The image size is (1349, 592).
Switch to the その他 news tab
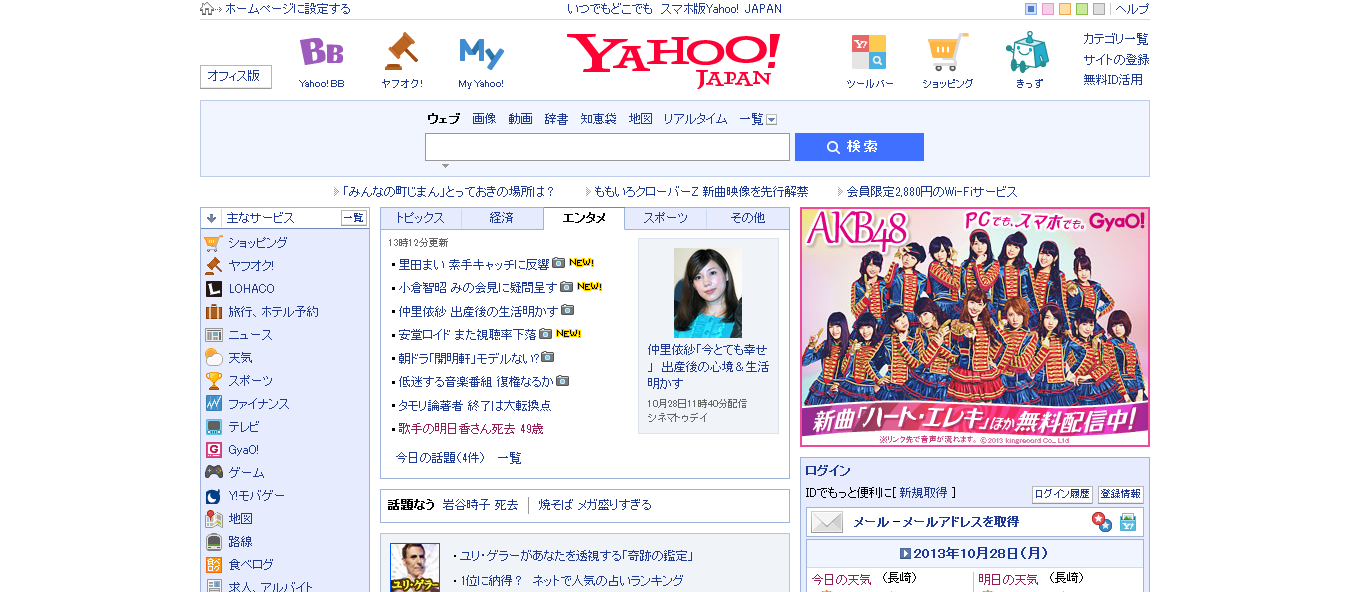pos(747,218)
